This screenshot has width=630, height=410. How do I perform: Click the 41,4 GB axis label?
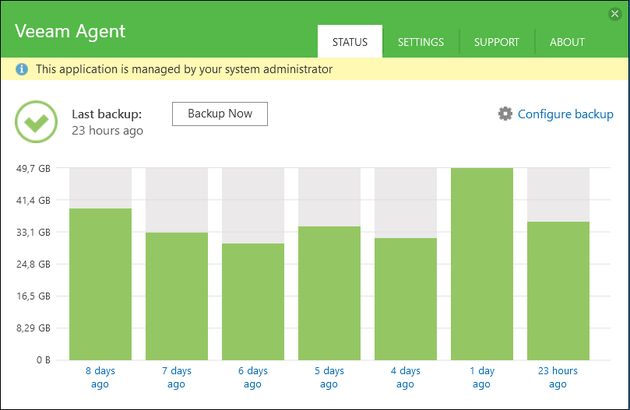coord(33,200)
